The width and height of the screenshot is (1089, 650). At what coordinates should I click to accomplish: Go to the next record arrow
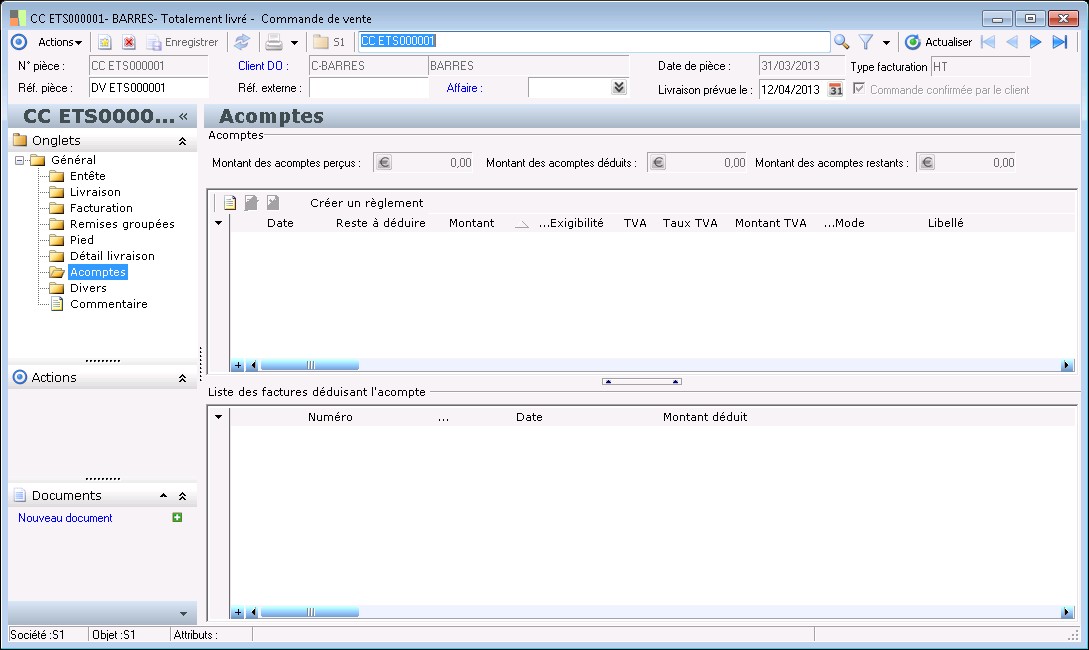[x=1036, y=42]
